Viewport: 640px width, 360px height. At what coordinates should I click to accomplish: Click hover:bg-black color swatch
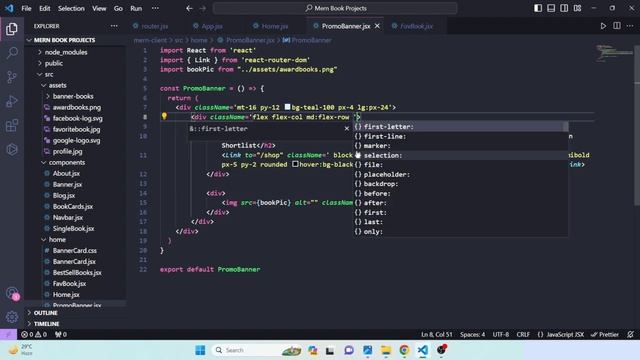pos(295,164)
